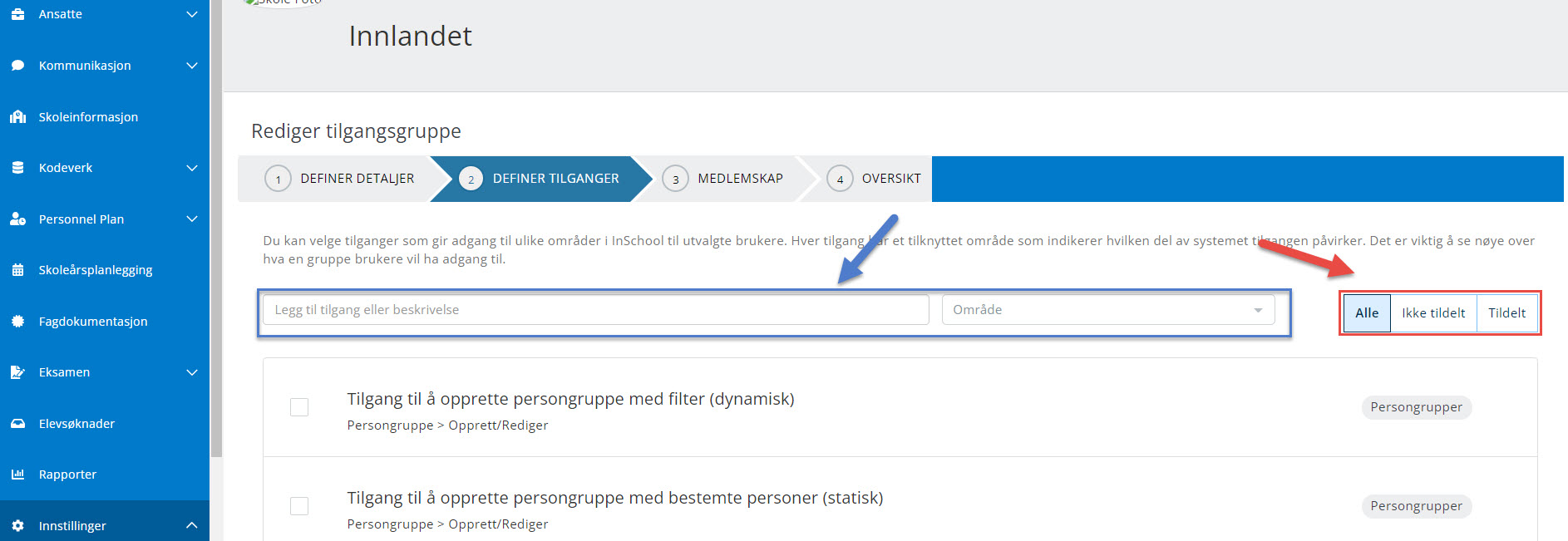This screenshot has height=541, width=1568.
Task: Click the step 3 circle number icon
Action: [675, 179]
